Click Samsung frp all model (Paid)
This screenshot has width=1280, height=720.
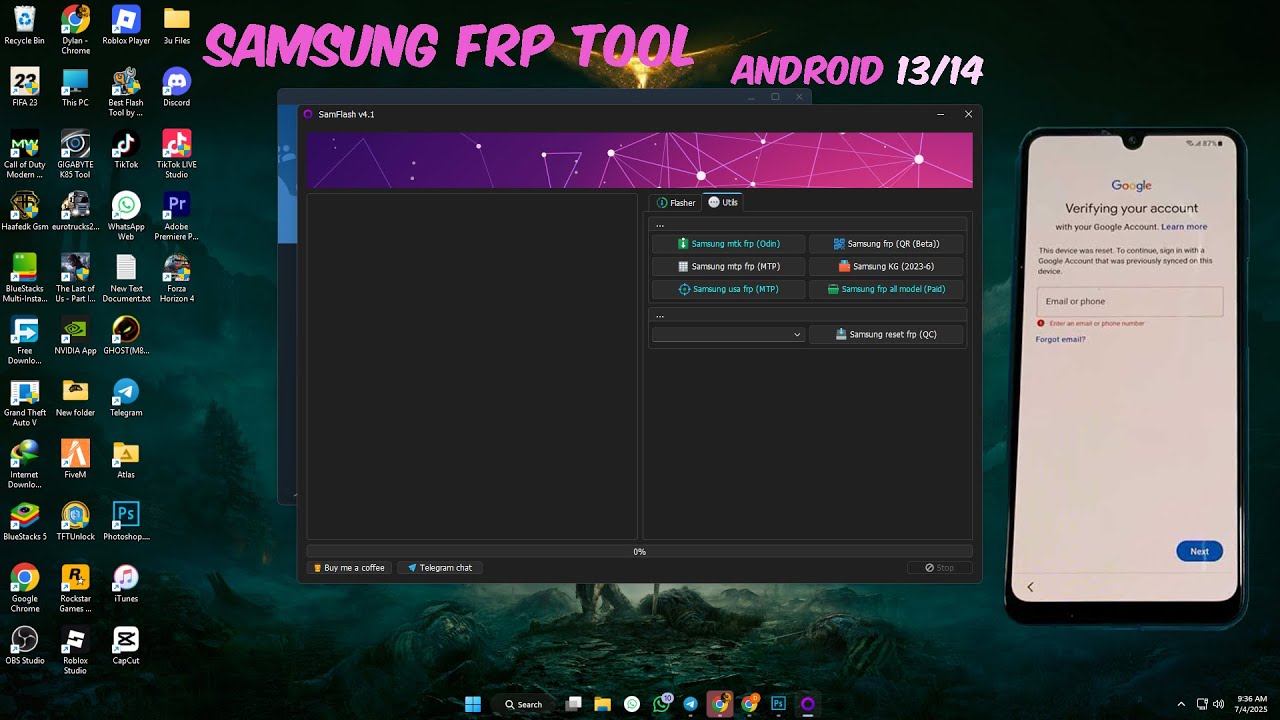[x=886, y=289]
